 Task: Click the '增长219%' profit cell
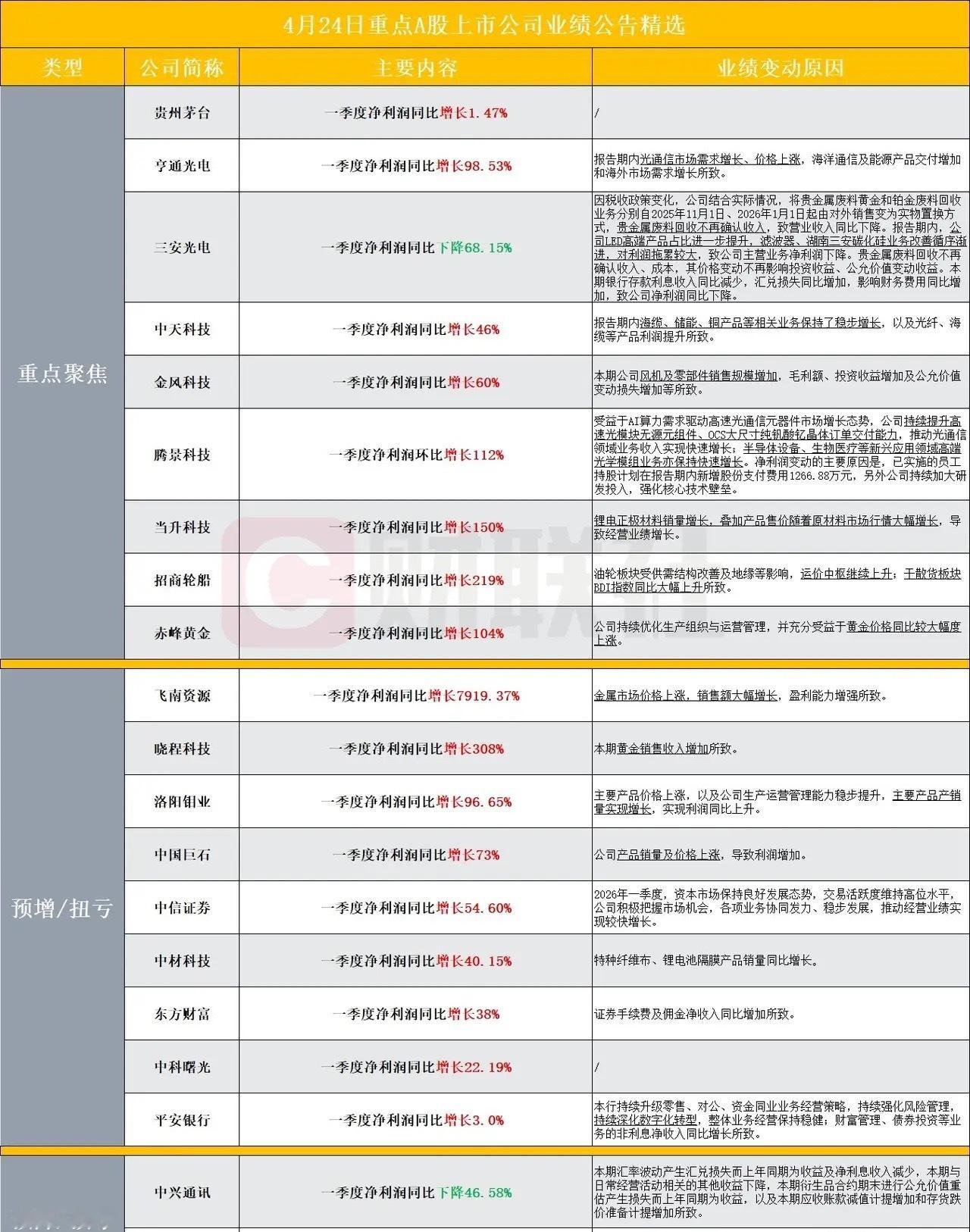(415, 580)
